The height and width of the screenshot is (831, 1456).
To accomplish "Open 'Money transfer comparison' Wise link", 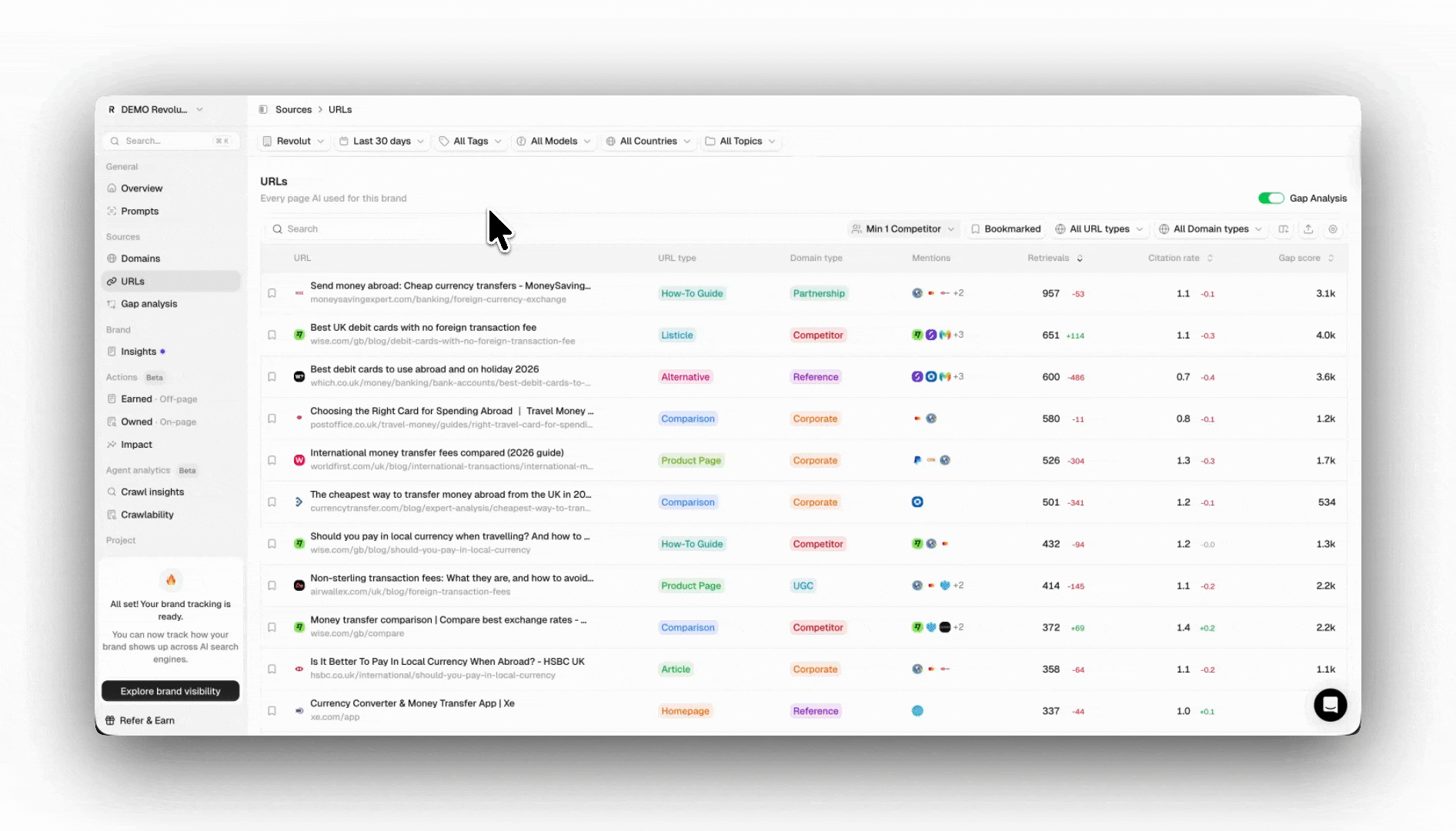I will point(449,620).
